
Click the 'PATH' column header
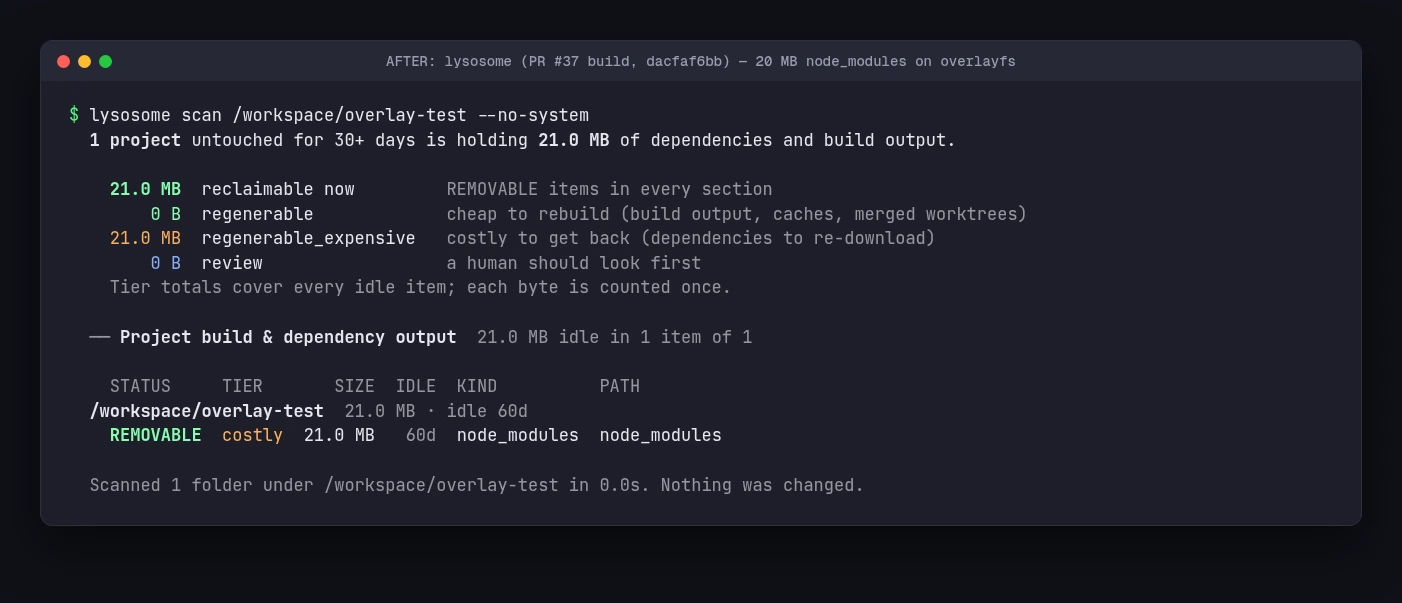[620, 386]
